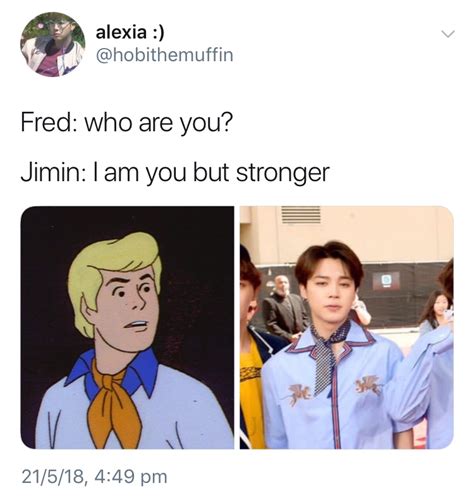Select the line 'Fred: who are you?'
The height and width of the screenshot is (500, 474).
click(x=126, y=123)
